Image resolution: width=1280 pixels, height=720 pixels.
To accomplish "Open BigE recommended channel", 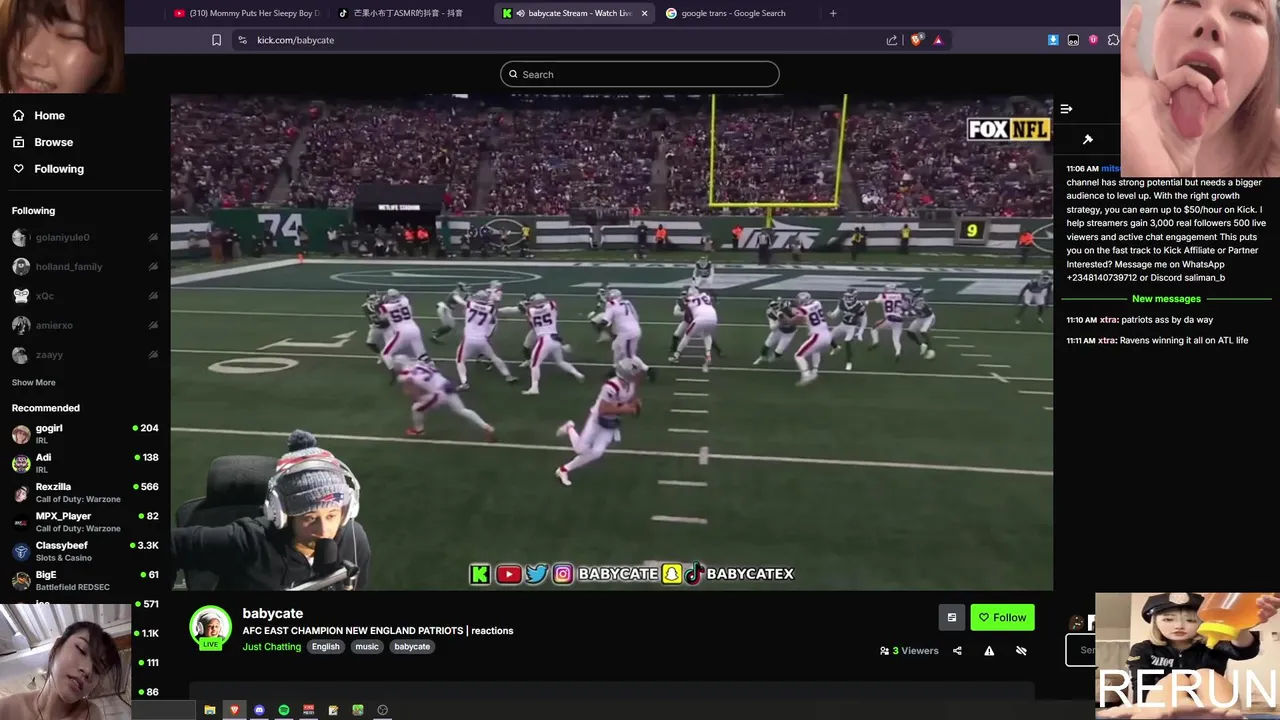I will tap(84, 580).
